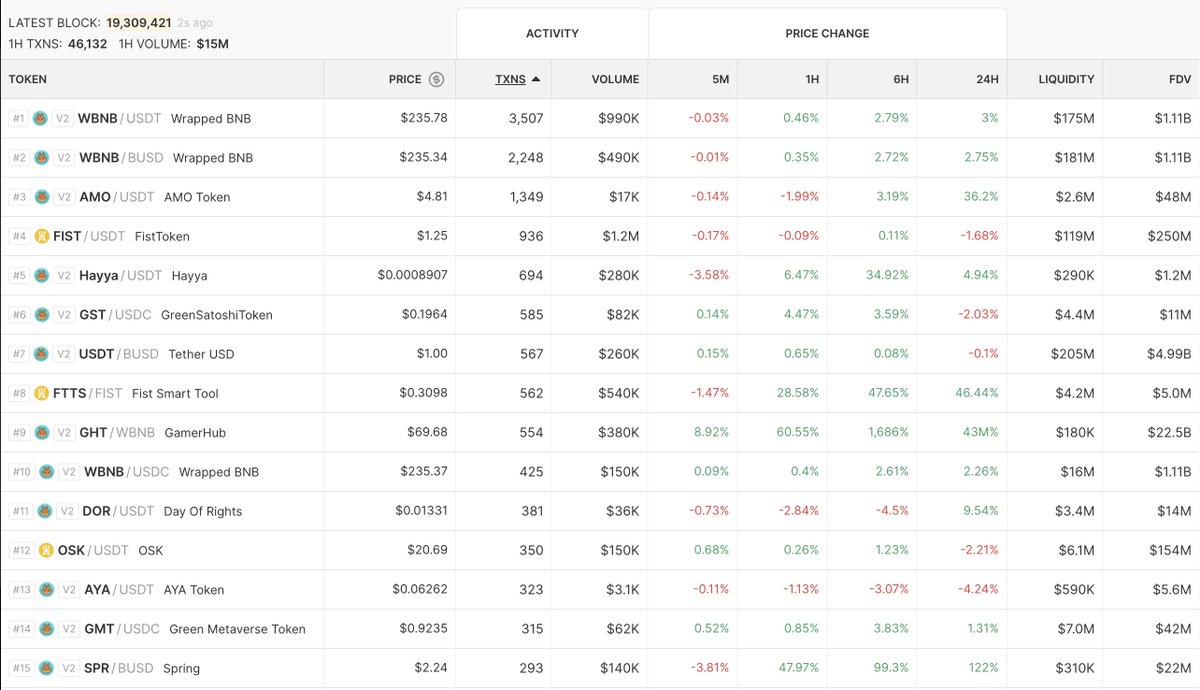Click V2 badge in WBNB/USDT row

pyautogui.click(x=63, y=118)
